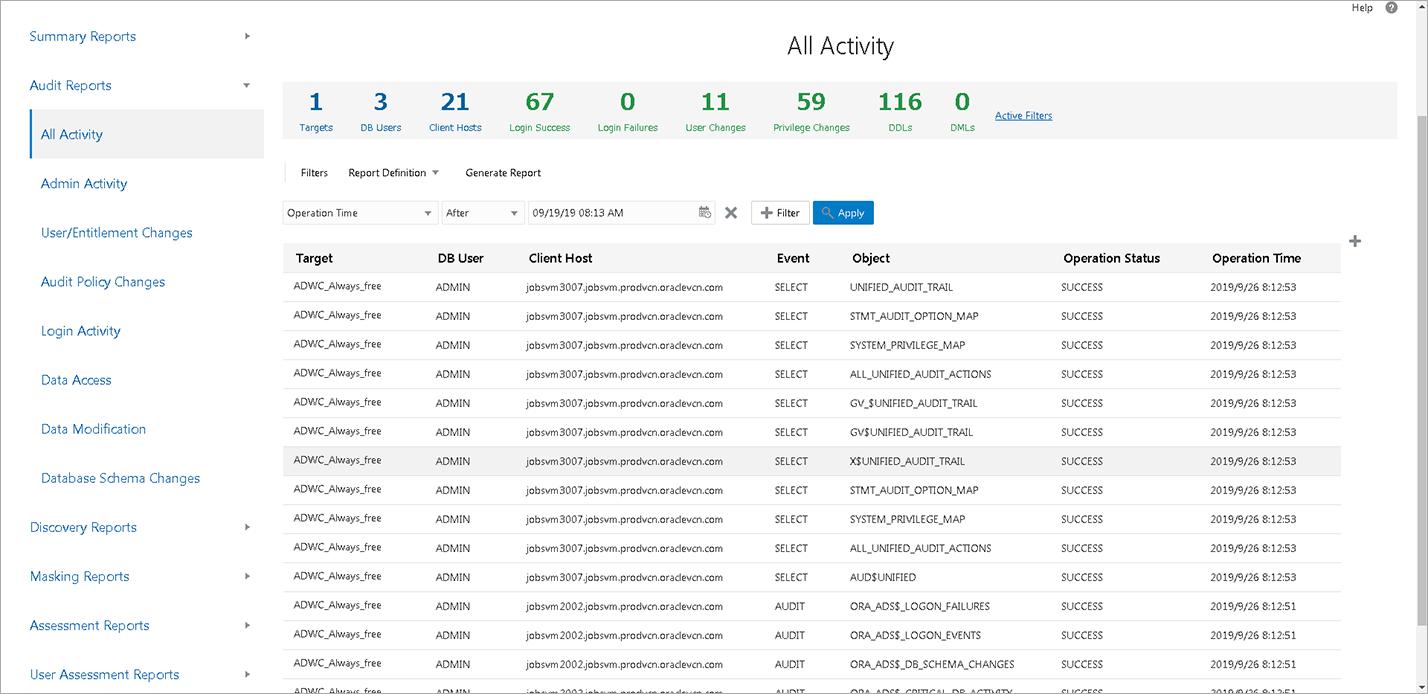Expand the Discovery Reports section
1428x694 pixels.
click(x=247, y=527)
